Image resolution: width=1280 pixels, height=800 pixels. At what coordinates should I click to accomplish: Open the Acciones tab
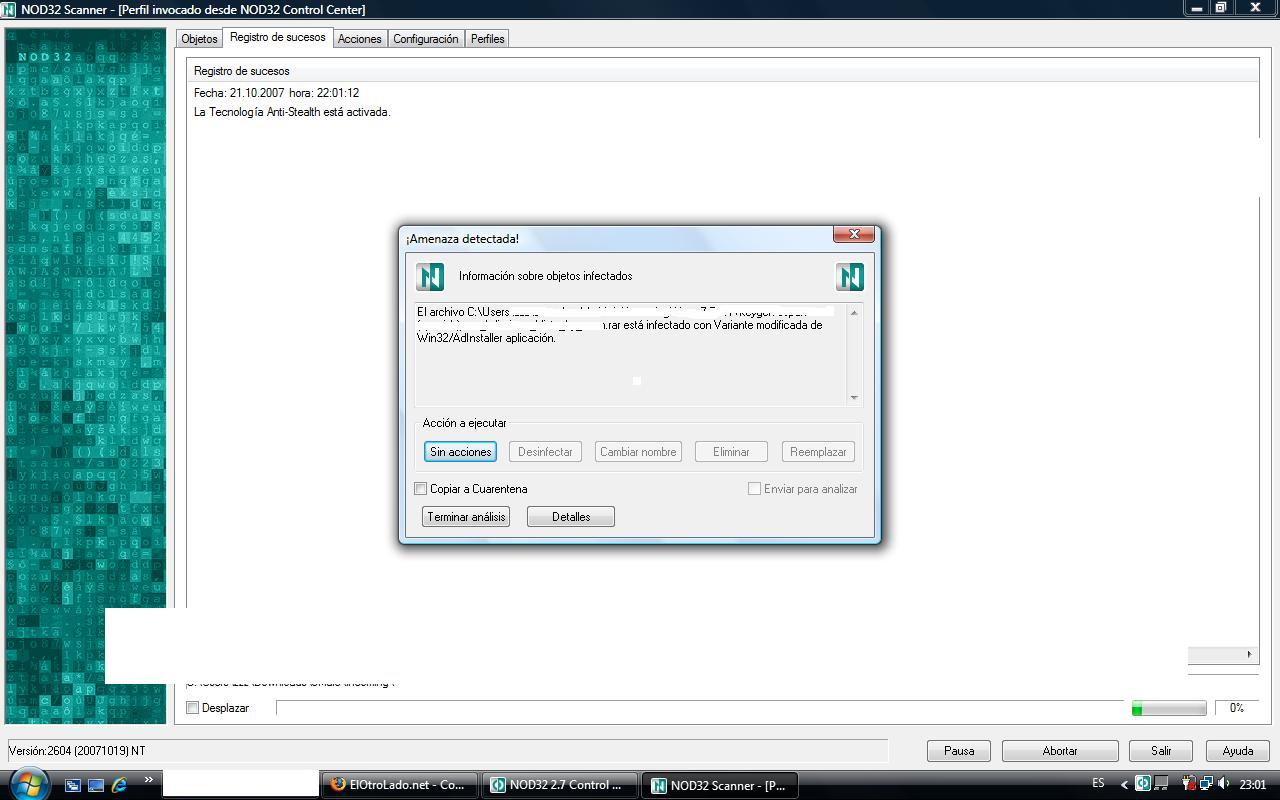[359, 39]
